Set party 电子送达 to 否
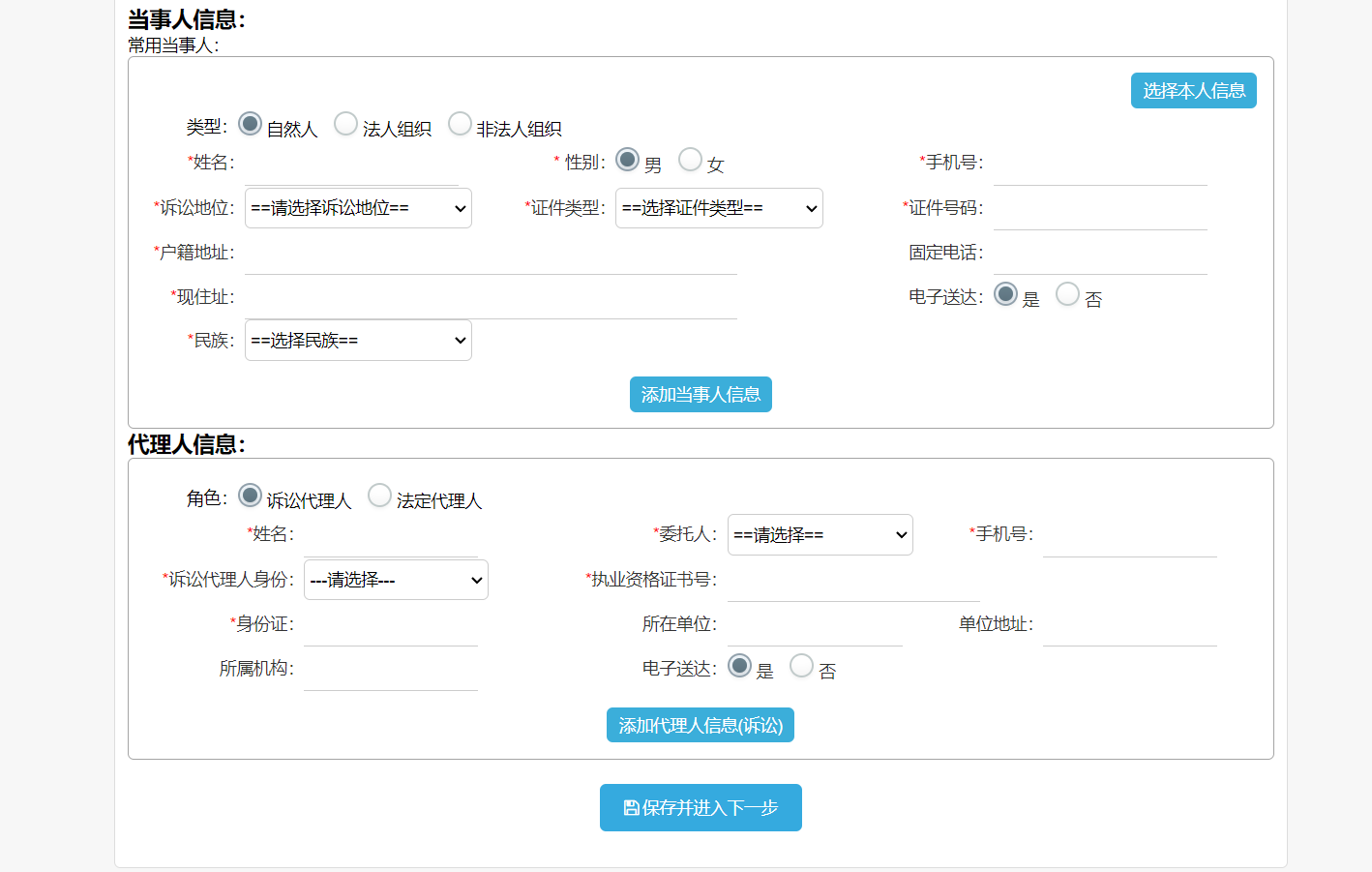The image size is (1372, 872). (x=1067, y=294)
